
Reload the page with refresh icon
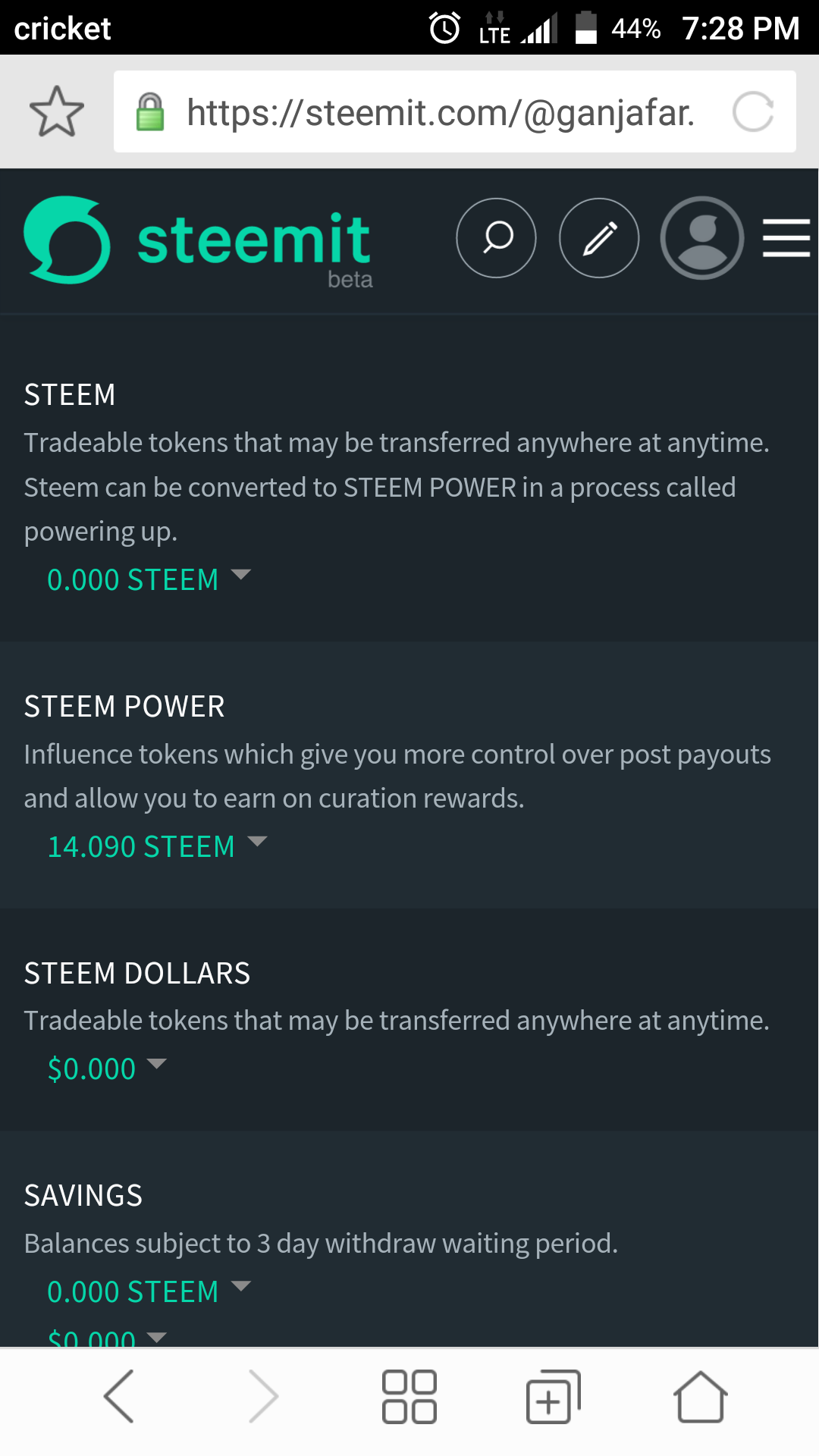click(x=753, y=111)
